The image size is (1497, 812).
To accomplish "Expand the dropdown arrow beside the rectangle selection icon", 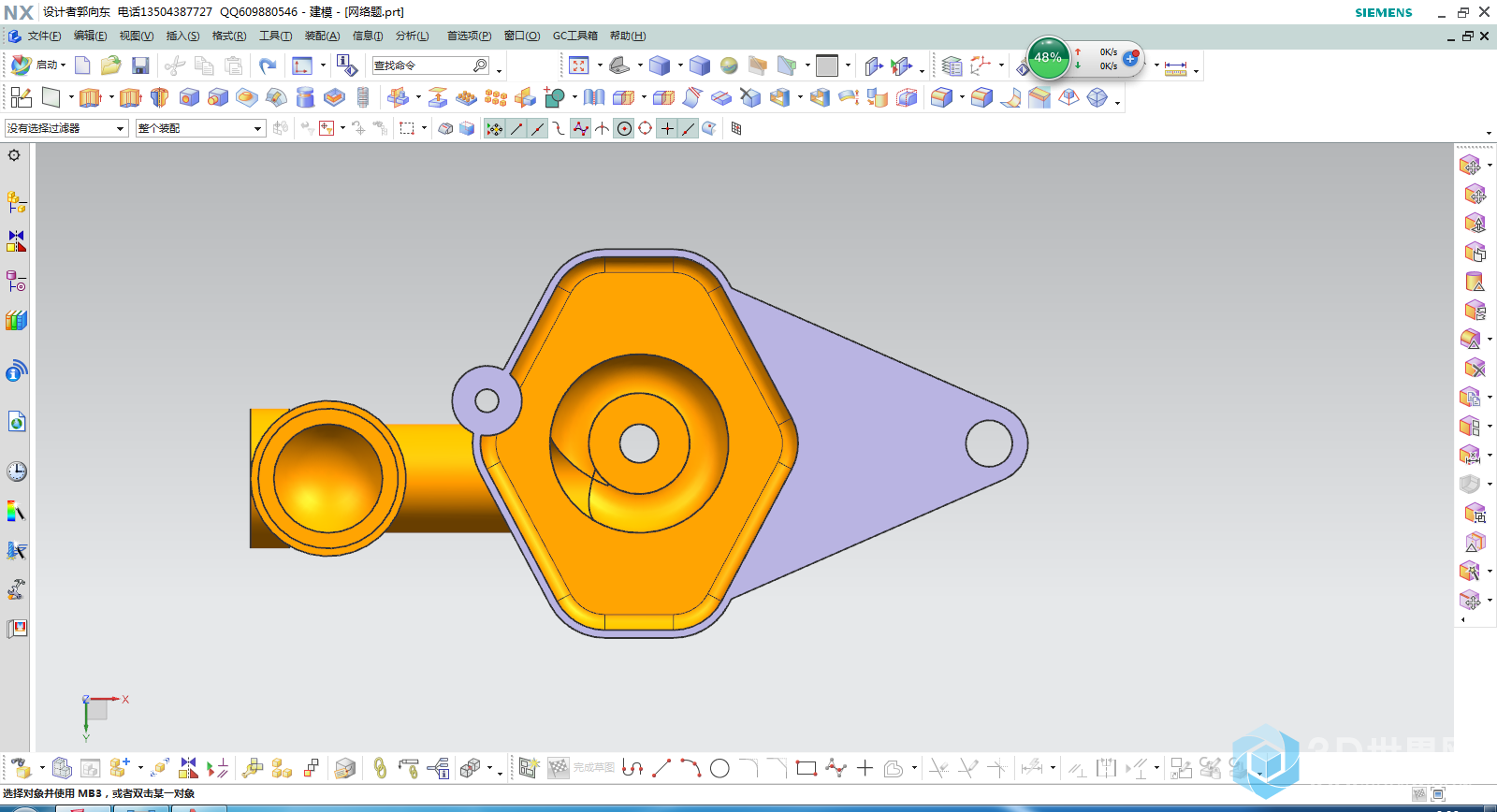I will (x=425, y=129).
